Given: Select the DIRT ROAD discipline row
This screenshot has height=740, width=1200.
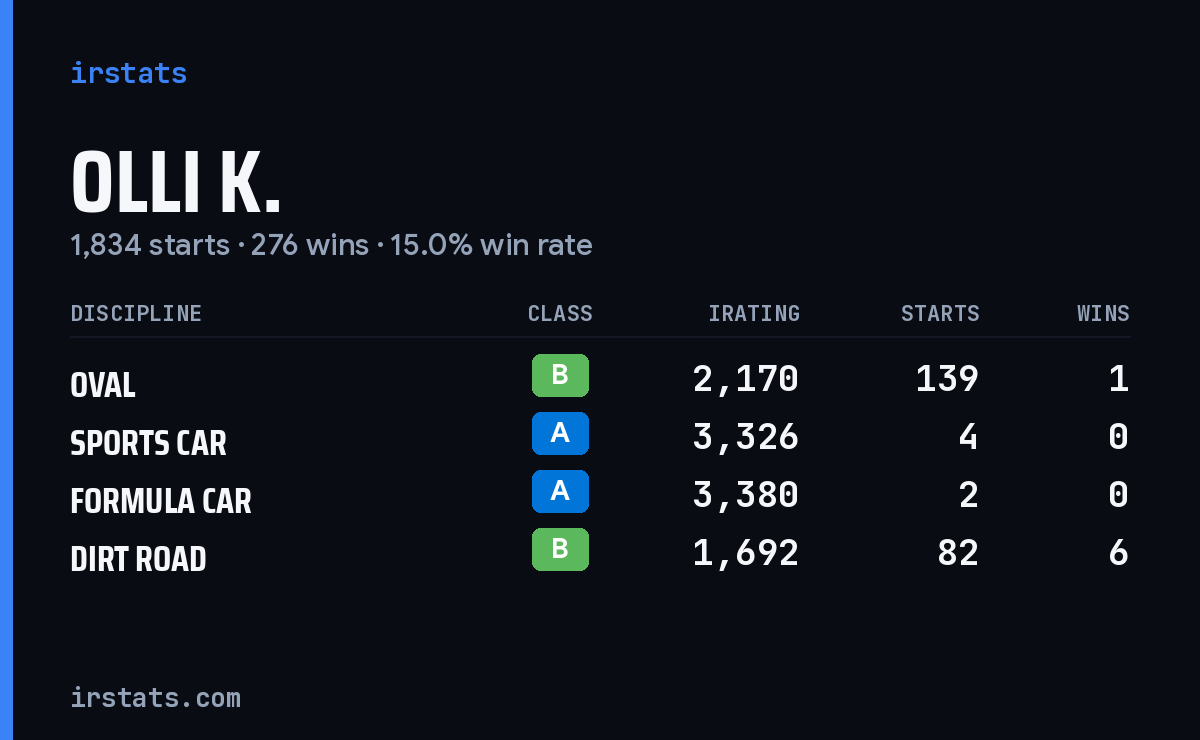Looking at the screenshot, I should [x=600, y=553].
